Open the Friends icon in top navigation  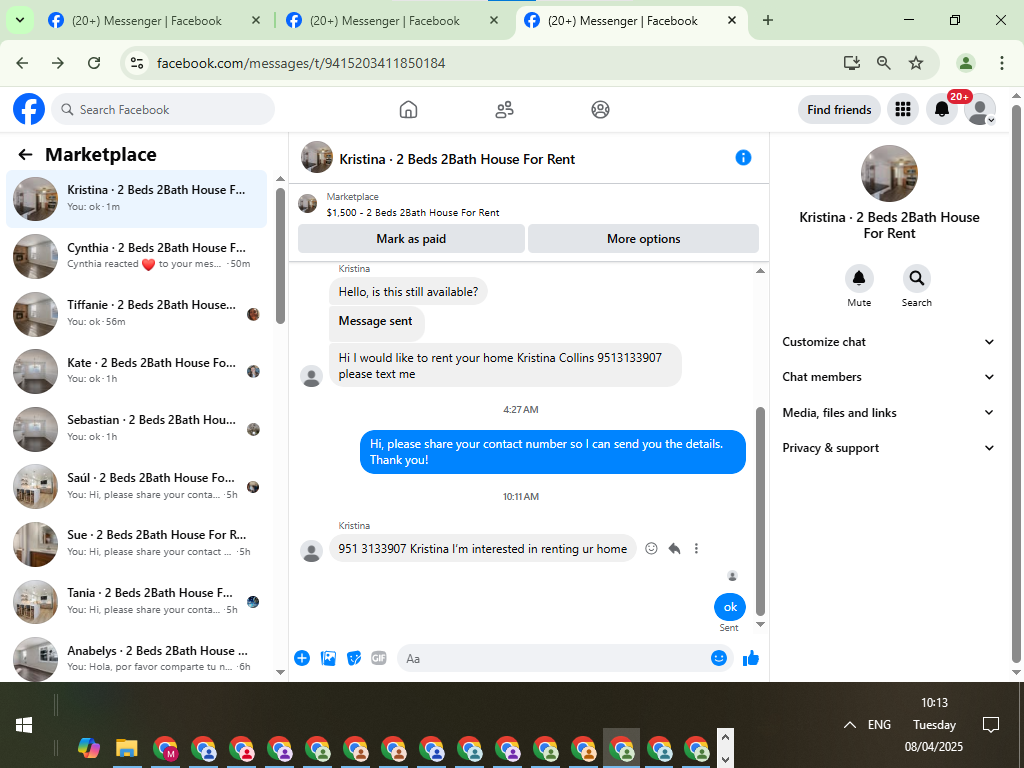[x=504, y=109]
